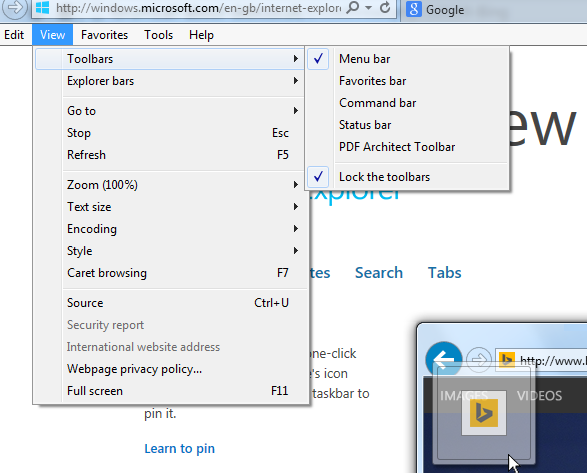Open the Favorites menu

pyautogui.click(x=104, y=35)
